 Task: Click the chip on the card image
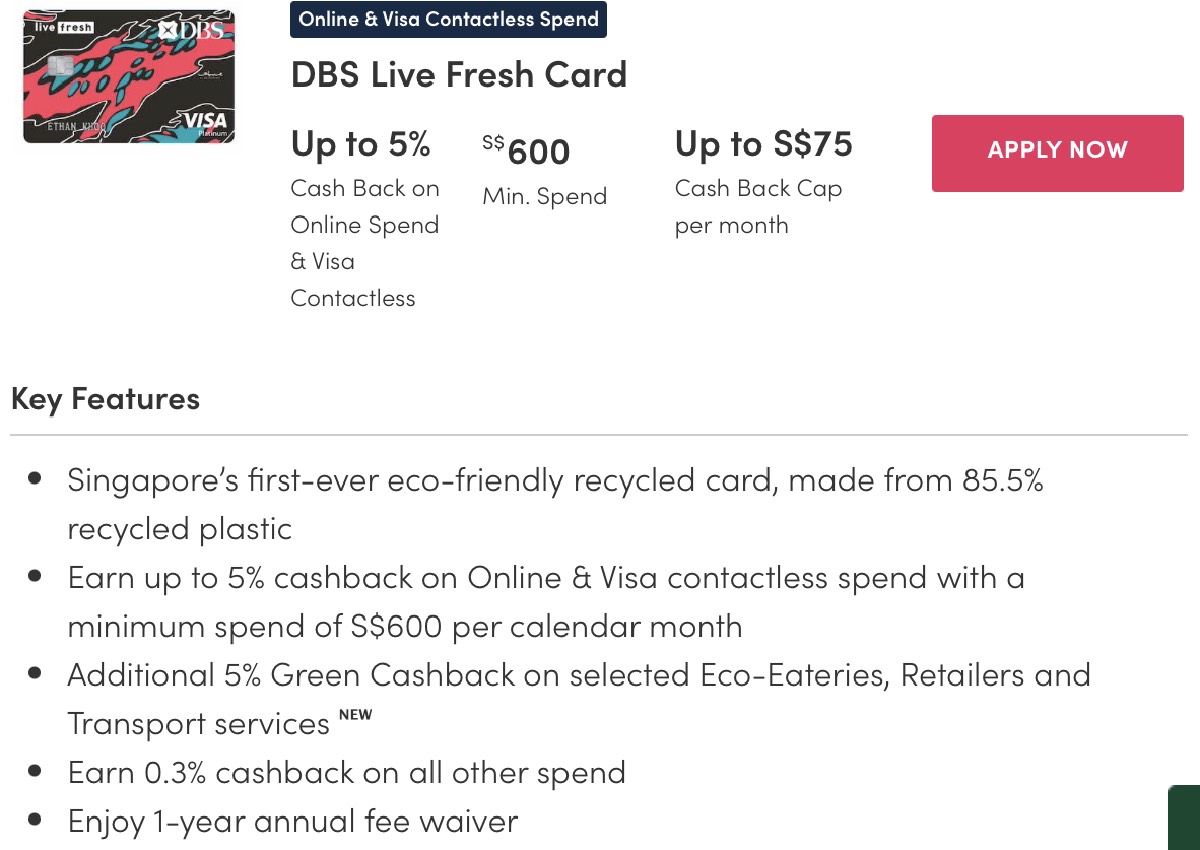coord(59,67)
